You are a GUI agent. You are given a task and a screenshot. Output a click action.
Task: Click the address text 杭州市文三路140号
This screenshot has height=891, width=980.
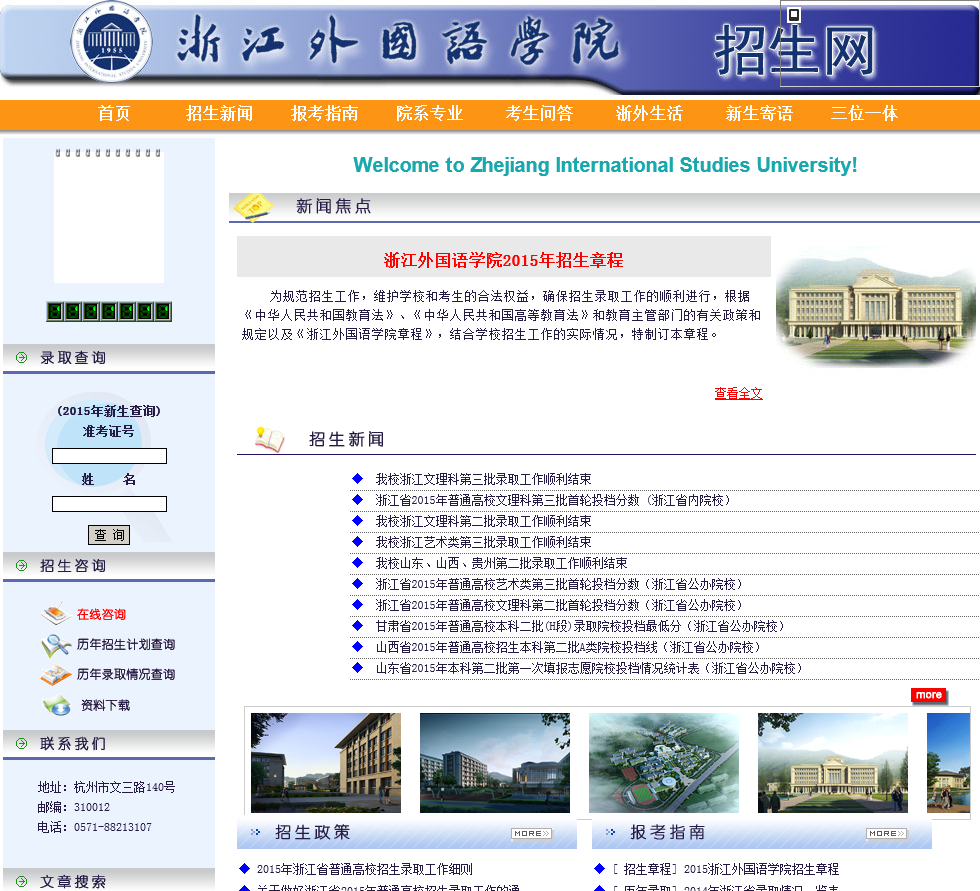tap(124, 787)
